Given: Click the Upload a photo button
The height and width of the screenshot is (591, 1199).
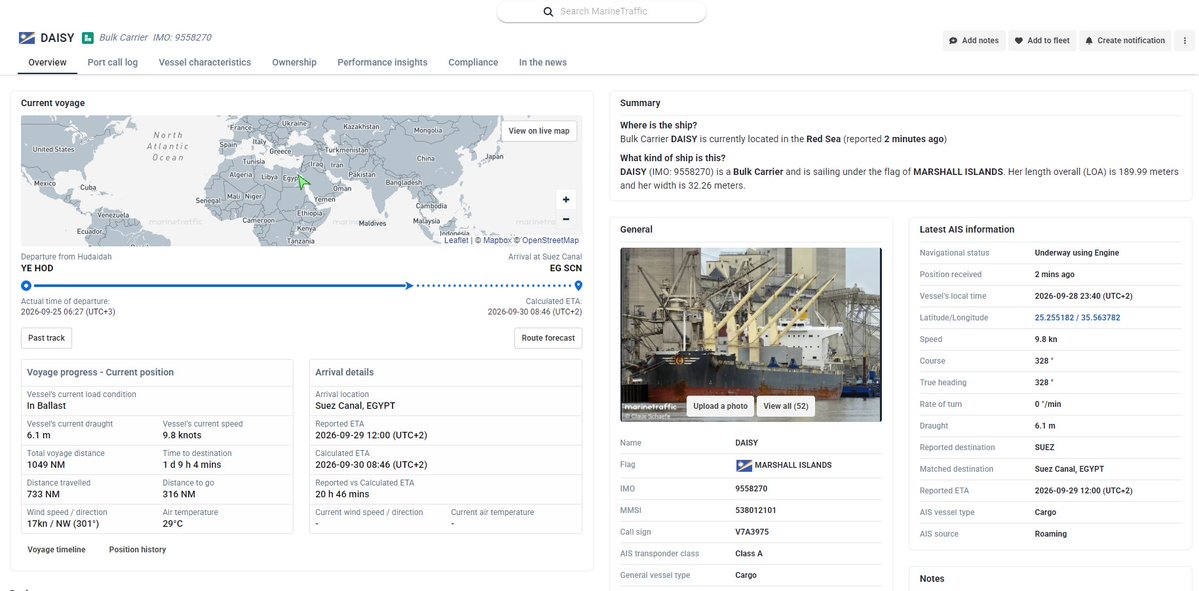Looking at the screenshot, I should 720,406.
